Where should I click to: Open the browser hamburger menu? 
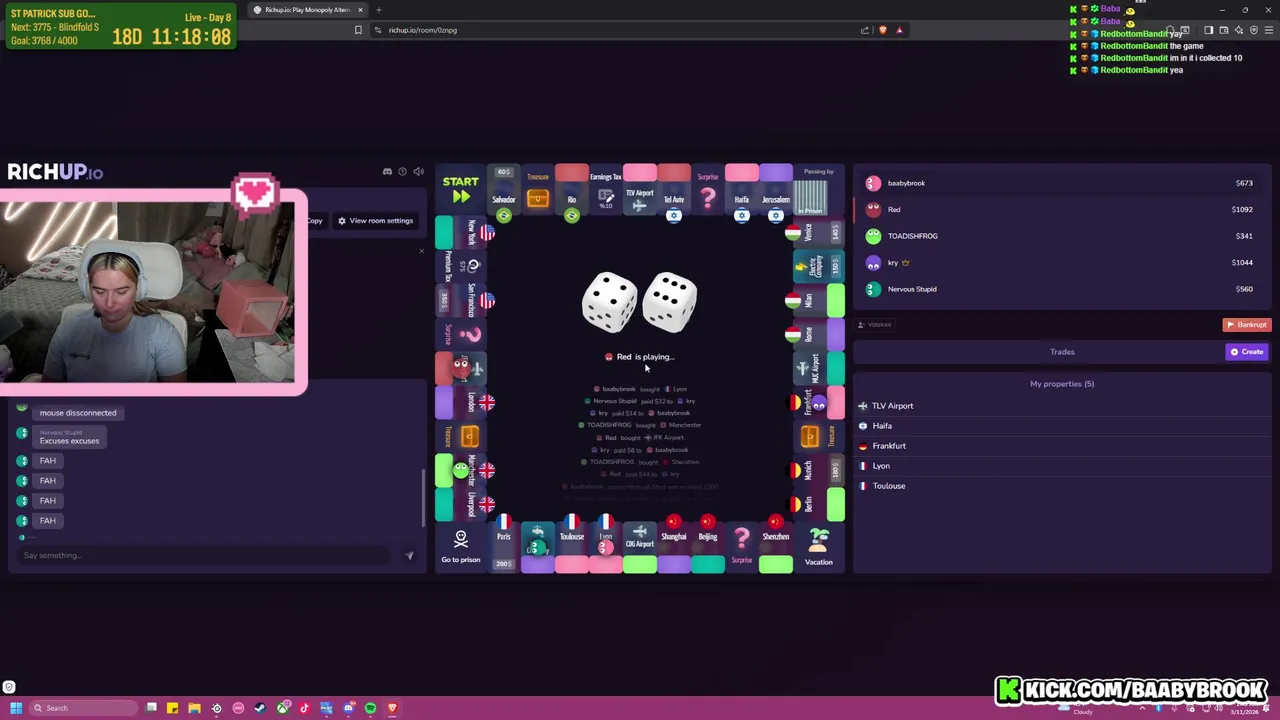pos(1269,30)
